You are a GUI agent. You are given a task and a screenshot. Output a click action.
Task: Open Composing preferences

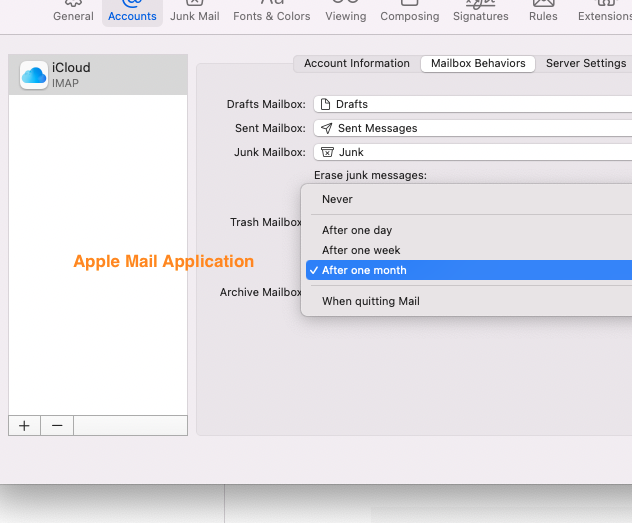pyautogui.click(x=410, y=11)
